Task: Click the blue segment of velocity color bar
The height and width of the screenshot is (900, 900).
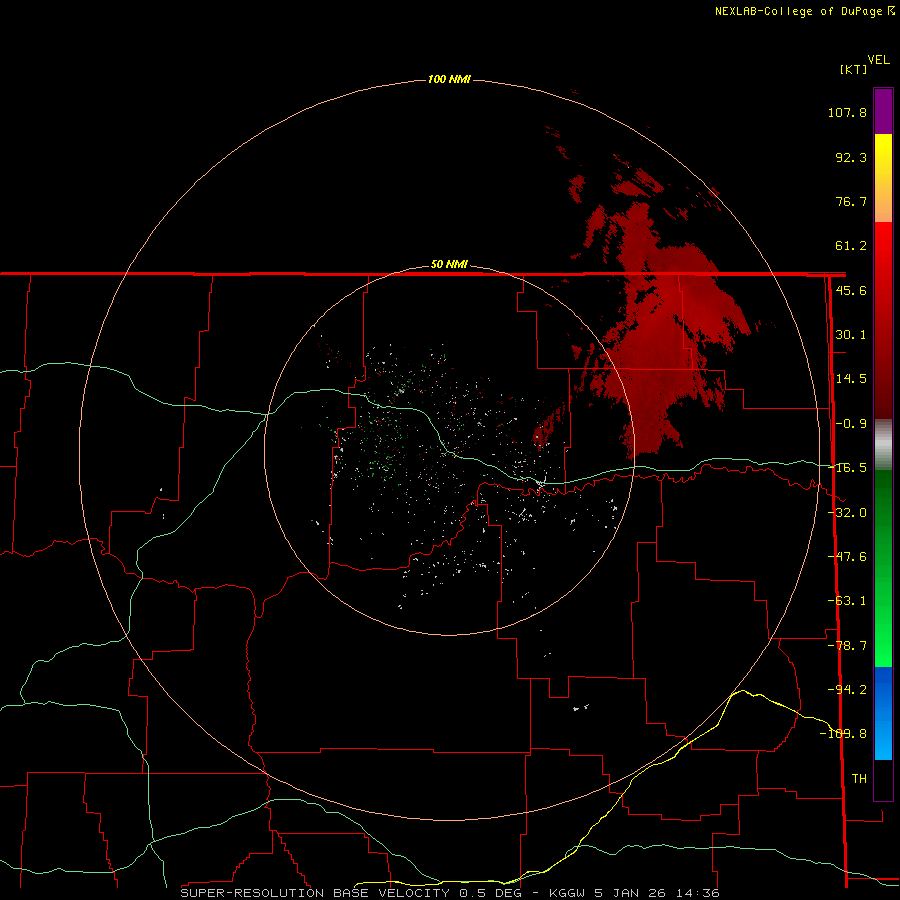Action: click(883, 713)
